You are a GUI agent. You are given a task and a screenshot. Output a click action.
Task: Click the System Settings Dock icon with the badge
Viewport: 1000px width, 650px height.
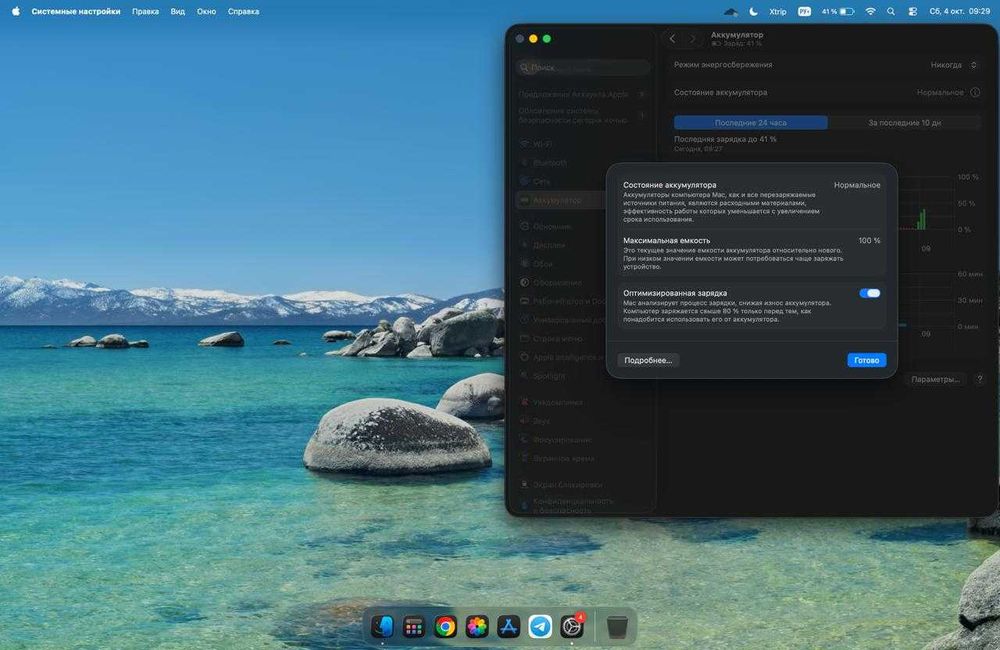572,626
